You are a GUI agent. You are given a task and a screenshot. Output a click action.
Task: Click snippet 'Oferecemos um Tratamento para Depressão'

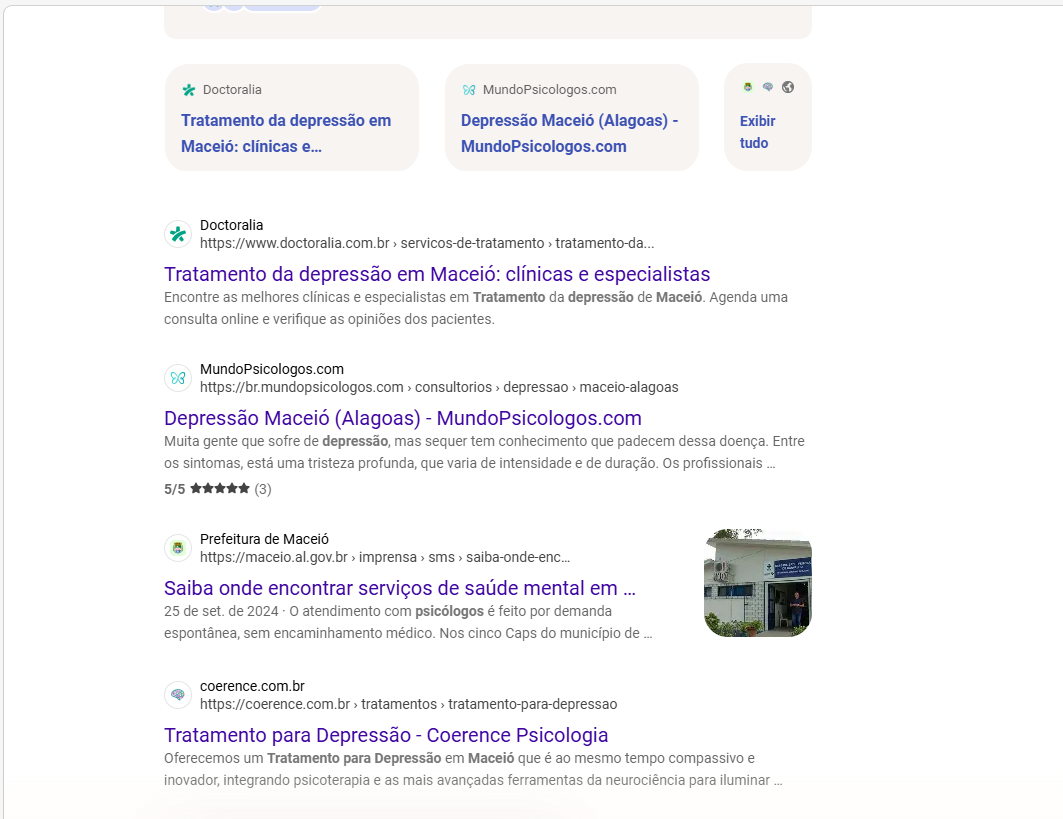tap(473, 769)
